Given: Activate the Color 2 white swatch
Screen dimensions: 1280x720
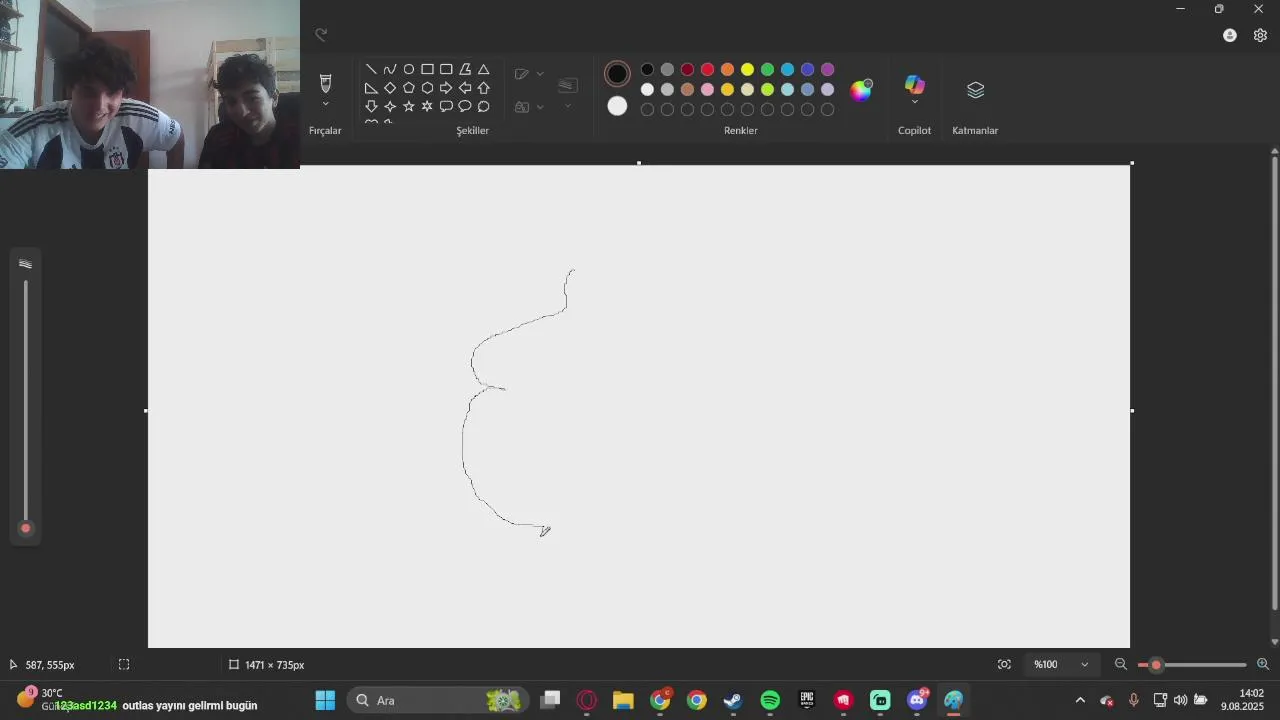Looking at the screenshot, I should (x=617, y=106).
